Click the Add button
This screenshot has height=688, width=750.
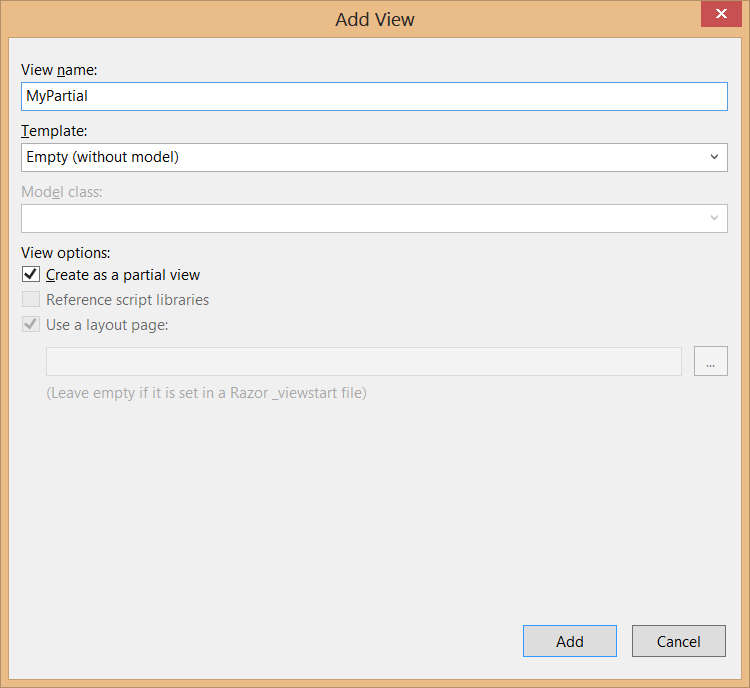[570, 641]
